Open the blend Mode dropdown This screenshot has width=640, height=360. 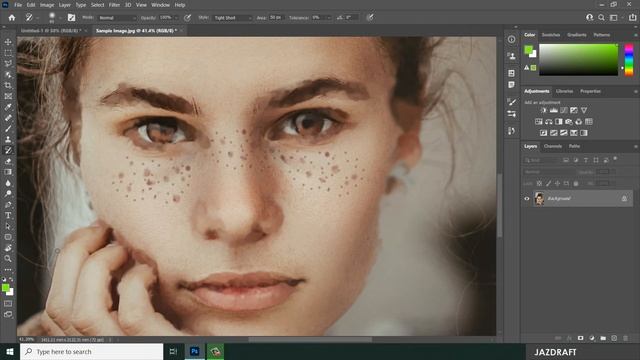(118, 18)
